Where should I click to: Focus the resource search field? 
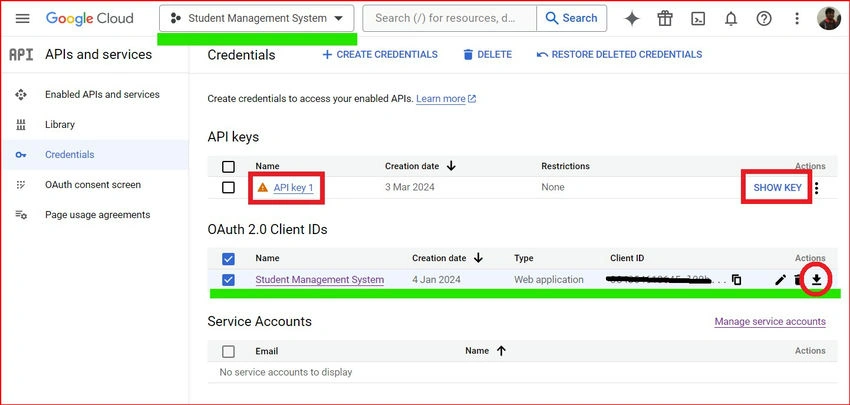pyautogui.click(x=449, y=18)
